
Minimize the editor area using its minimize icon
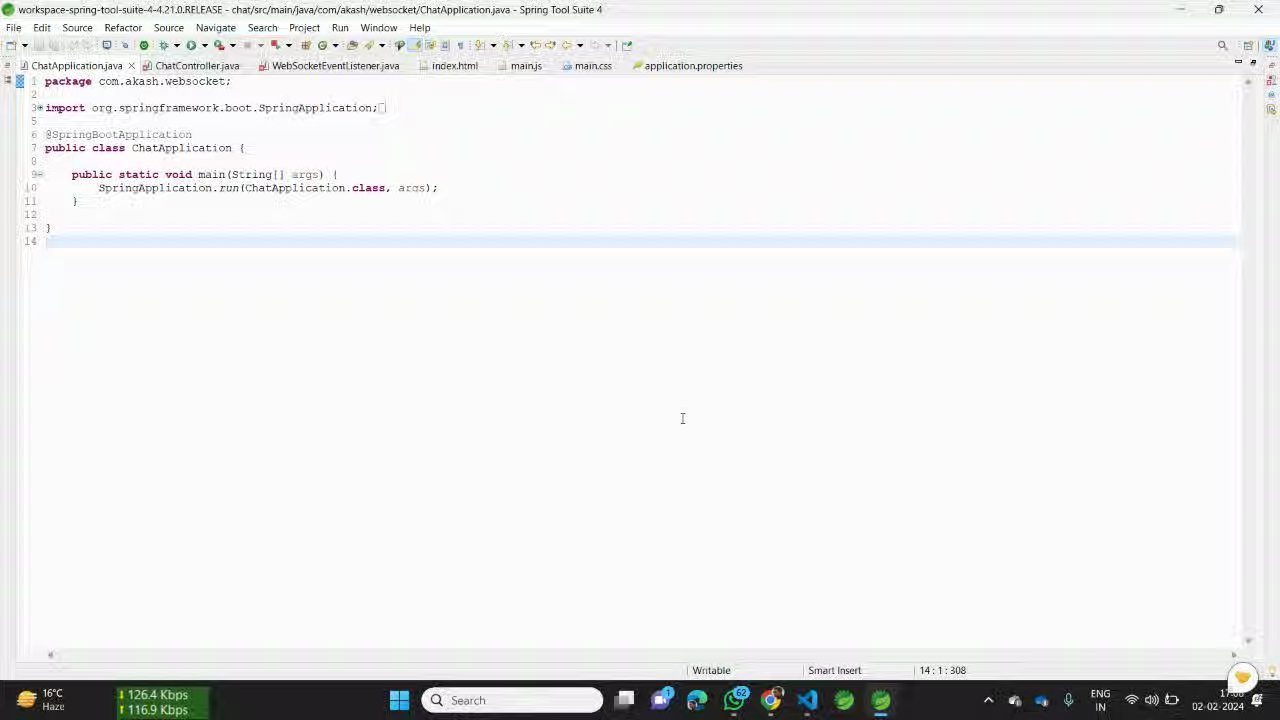point(1238,63)
